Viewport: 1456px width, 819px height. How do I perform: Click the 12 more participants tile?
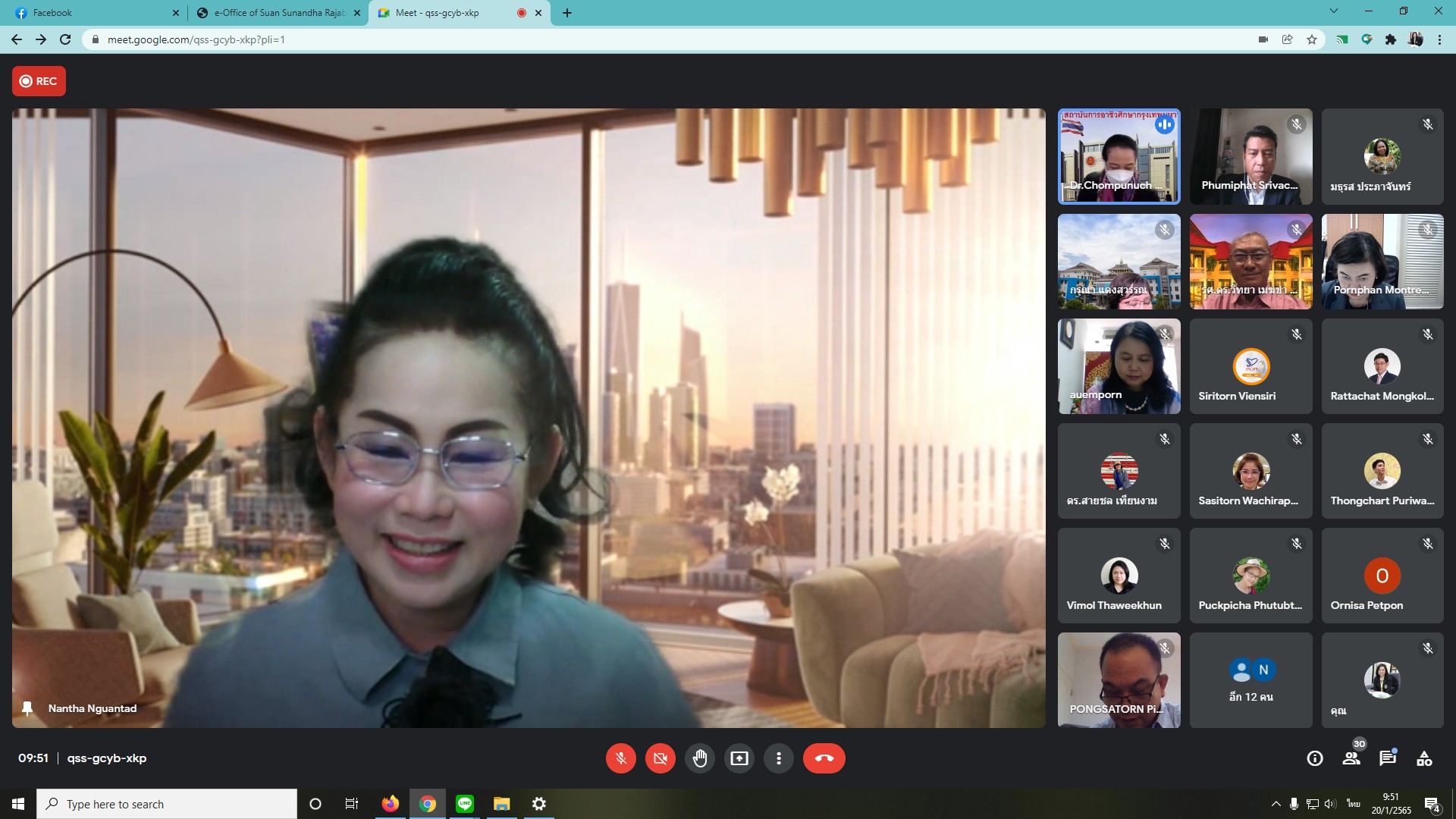[1250, 680]
